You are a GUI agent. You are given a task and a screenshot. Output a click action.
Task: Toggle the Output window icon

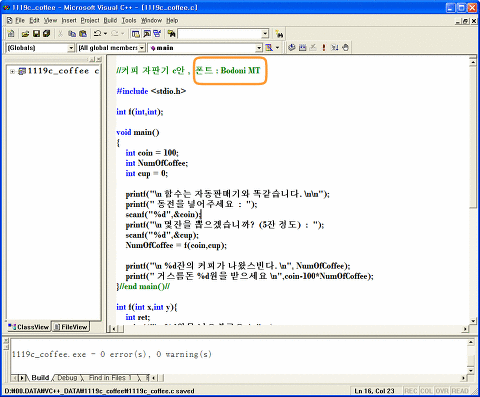pos(147,34)
